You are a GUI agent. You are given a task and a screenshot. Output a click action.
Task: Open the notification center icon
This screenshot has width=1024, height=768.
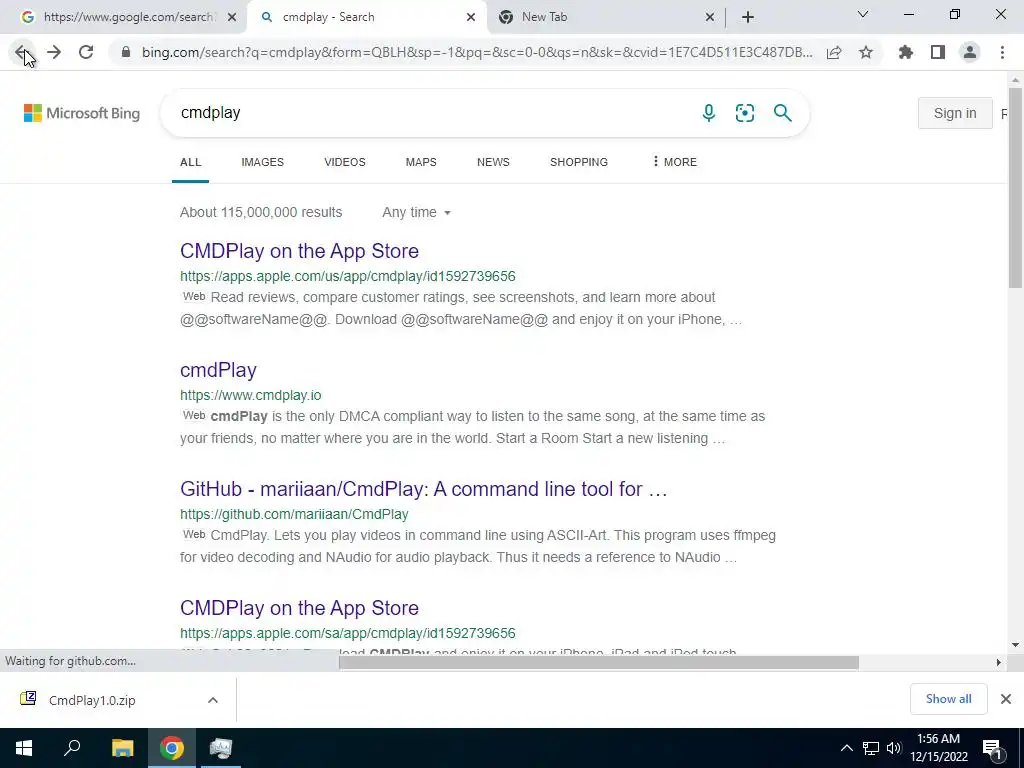coord(993,748)
